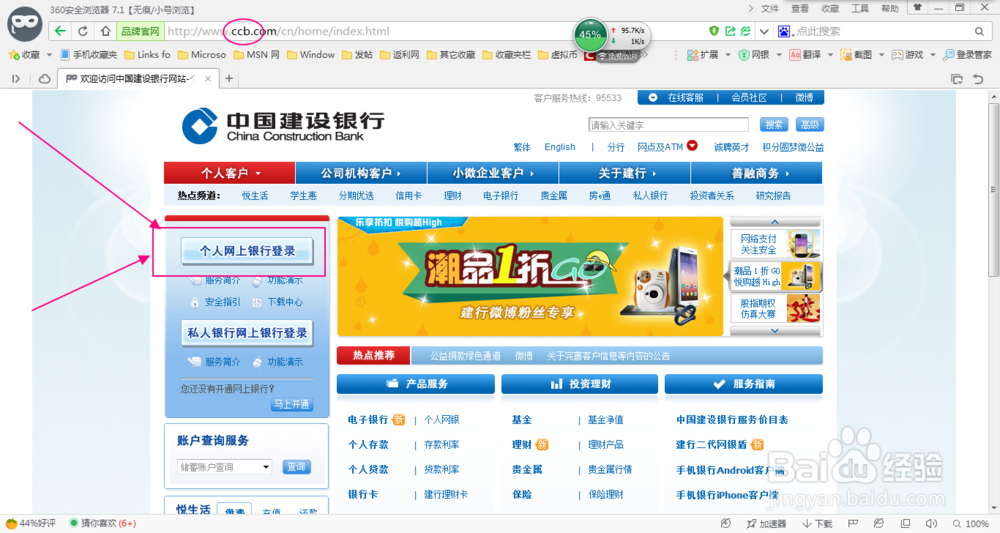The image size is (1000, 533).
Task: Open the 网银 toolbar icon
Action: click(x=754, y=55)
